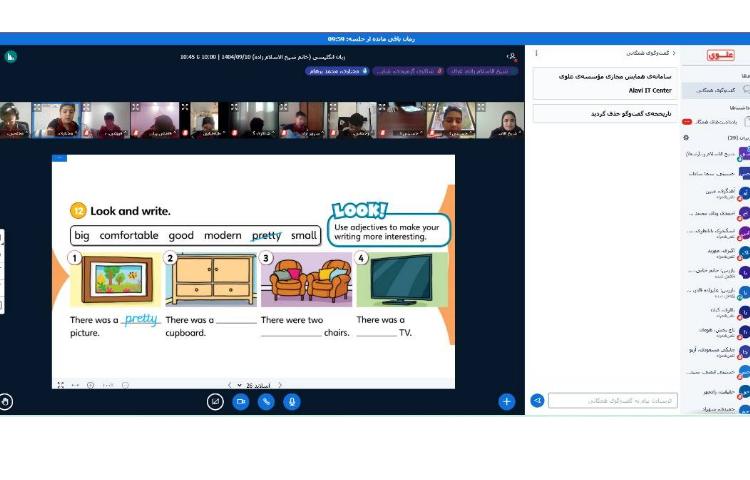Click presentation fullscreen icon
The image size is (750, 480).
60,385
